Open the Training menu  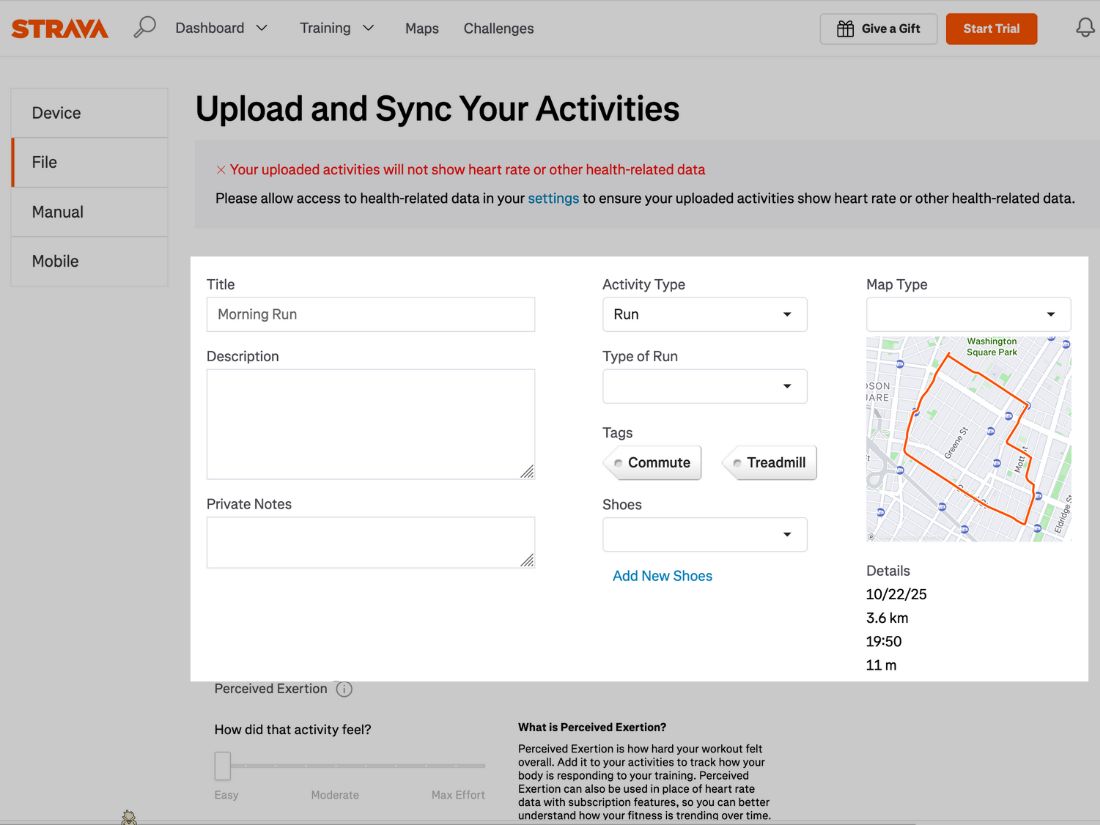[337, 28]
